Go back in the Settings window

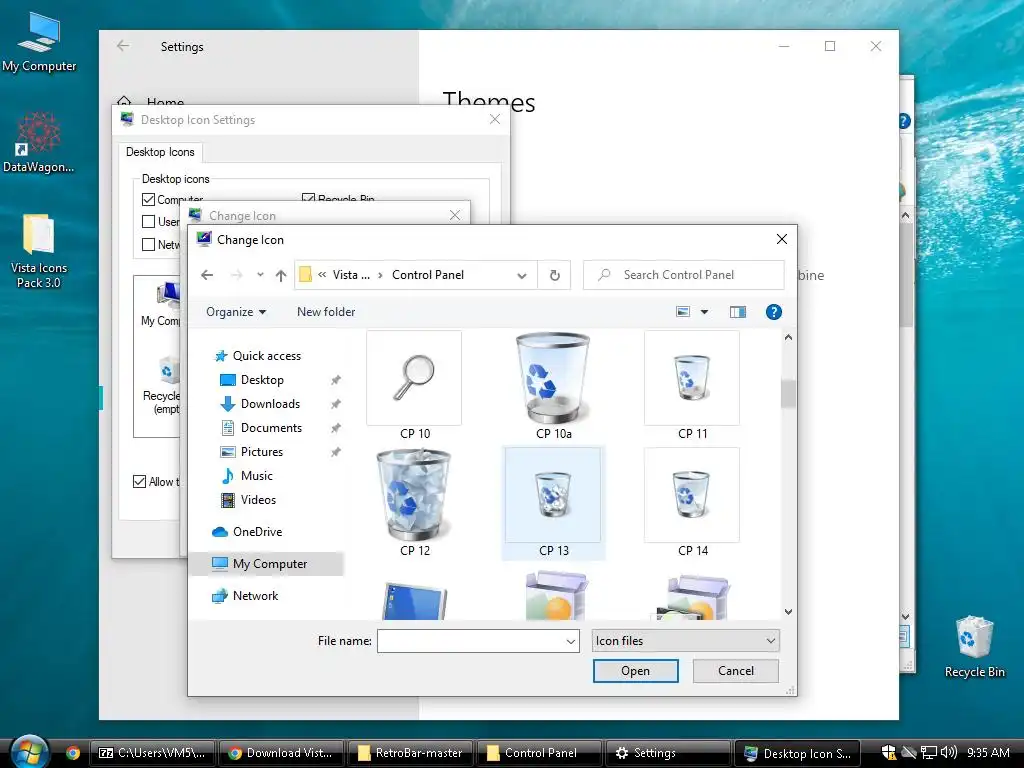123,46
